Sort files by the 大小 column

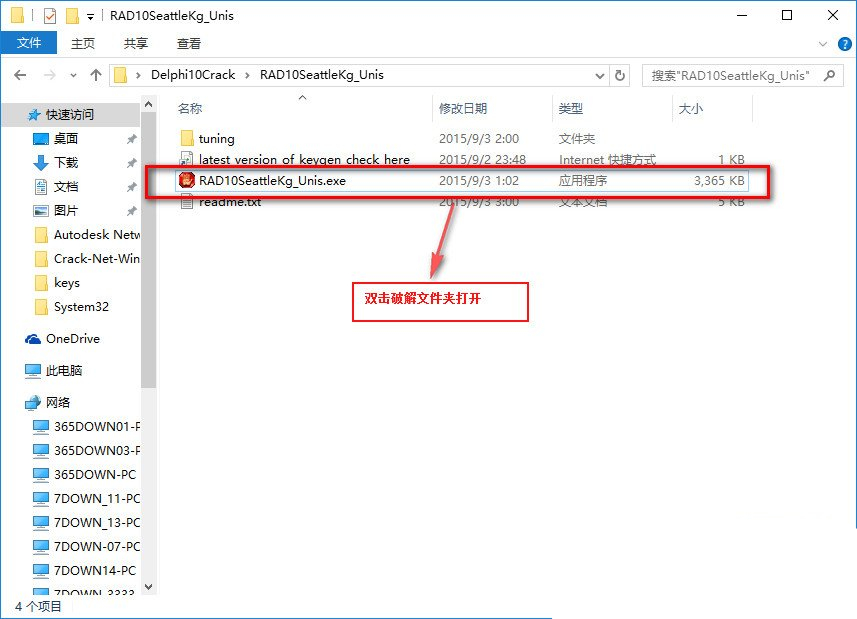pos(690,108)
